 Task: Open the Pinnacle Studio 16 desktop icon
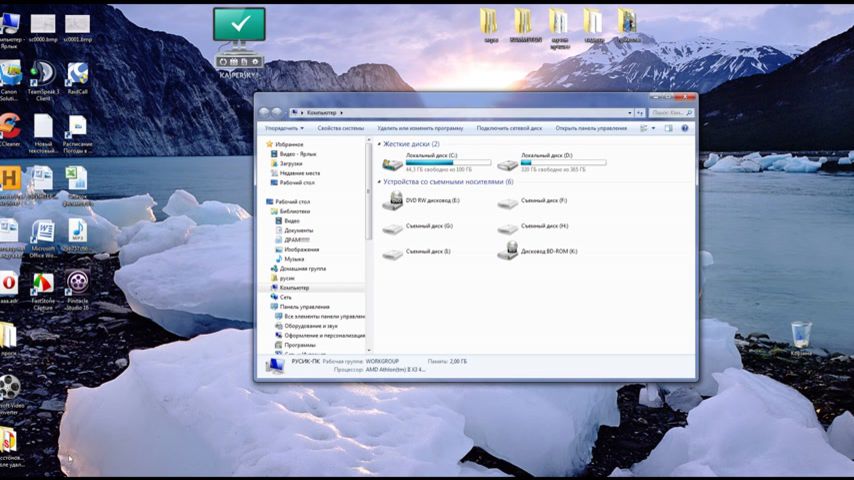77,290
